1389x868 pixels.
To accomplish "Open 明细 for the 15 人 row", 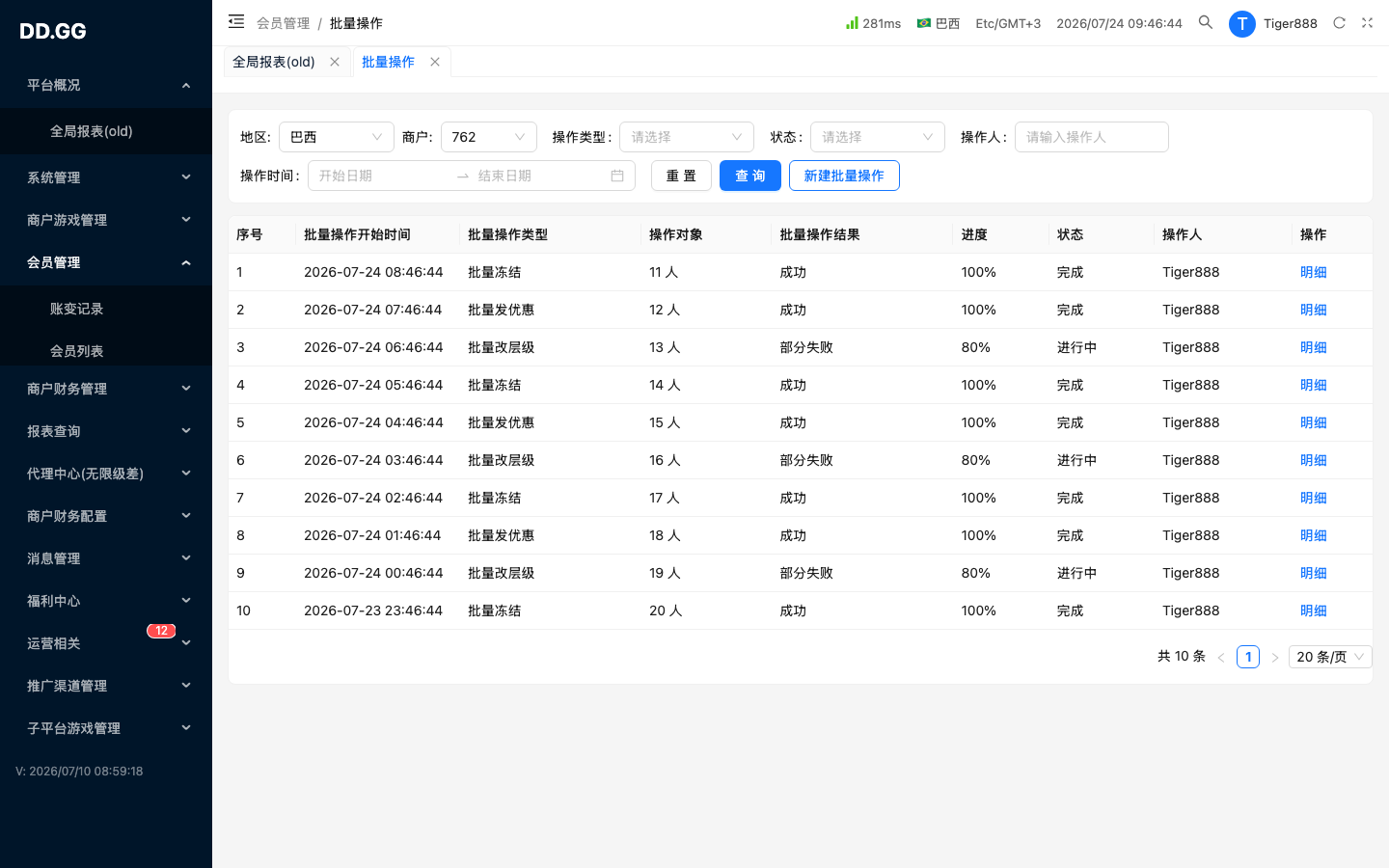I will 1314,422.
